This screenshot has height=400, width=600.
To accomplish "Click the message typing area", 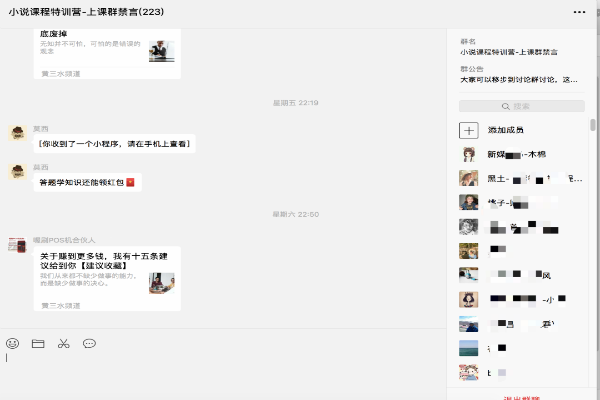I will 220,375.
